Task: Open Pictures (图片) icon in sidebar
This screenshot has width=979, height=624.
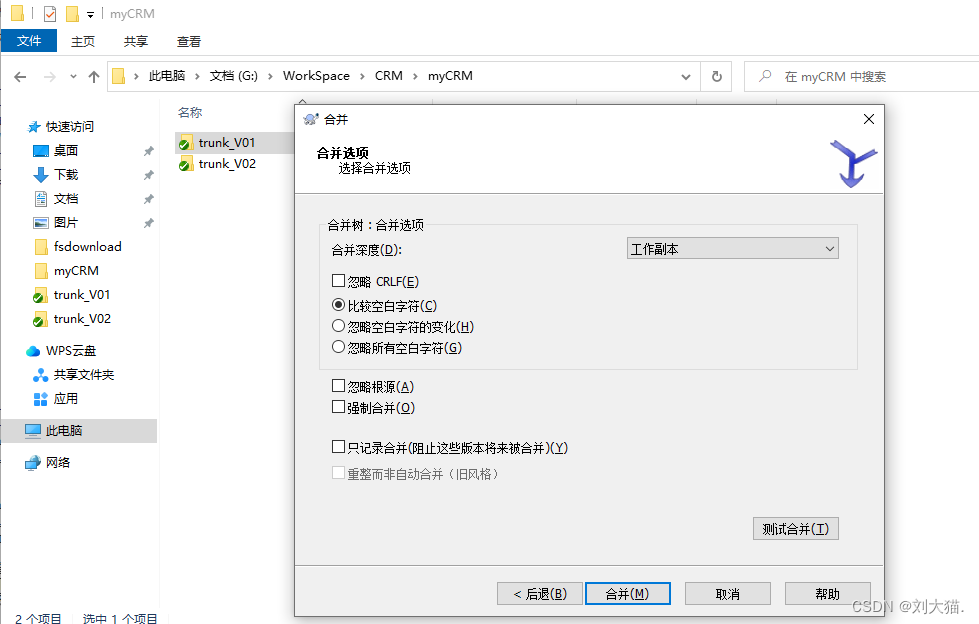Action: [41, 223]
